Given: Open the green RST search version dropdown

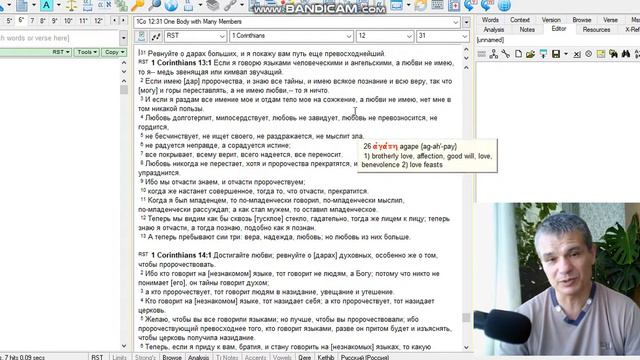Looking at the screenshot, I should pyautogui.click(x=61, y=52).
